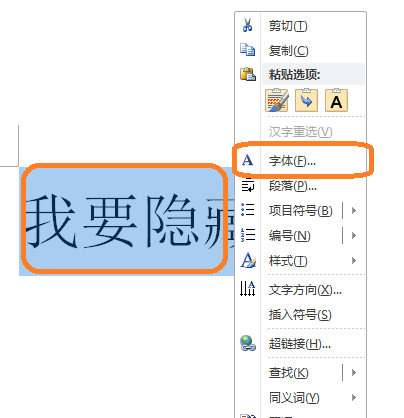Image resolution: width=404 pixels, height=418 pixels.
Task: Click the Font letter A icon
Action: (x=247, y=160)
